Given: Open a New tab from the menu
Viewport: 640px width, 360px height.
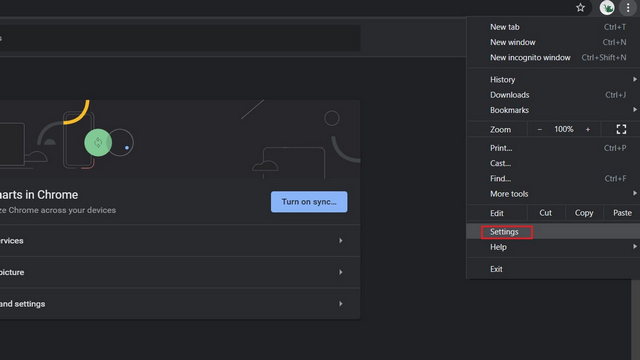Looking at the screenshot, I should [553, 27].
